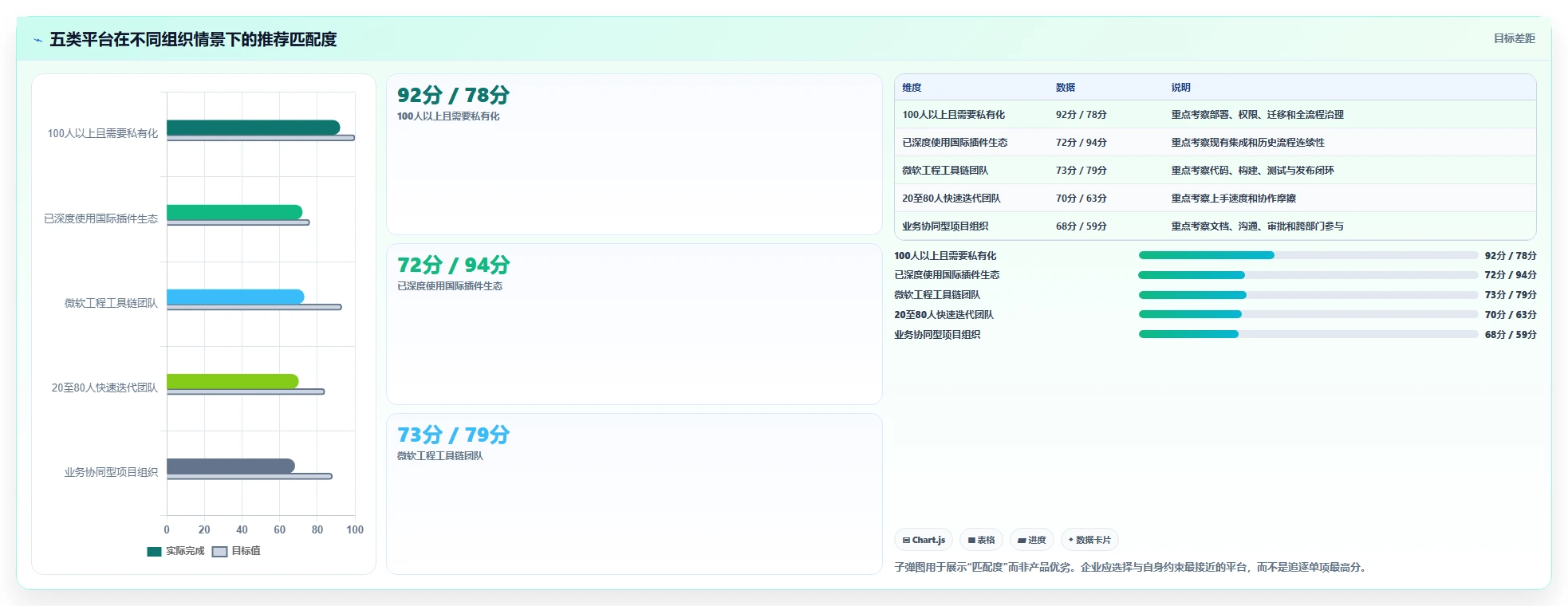
Task: Click the blue bar for 微软工程工具链团队
Action: 235,297
